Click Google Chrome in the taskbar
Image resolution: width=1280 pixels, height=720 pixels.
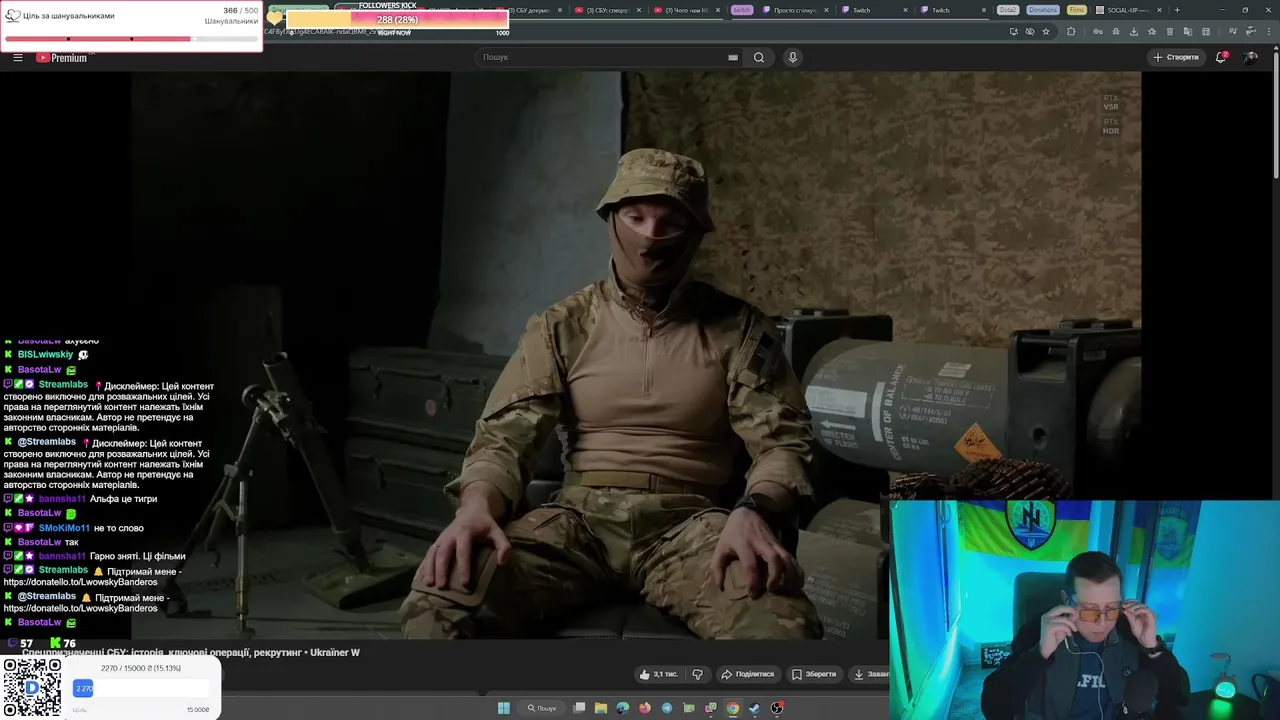click(x=733, y=708)
